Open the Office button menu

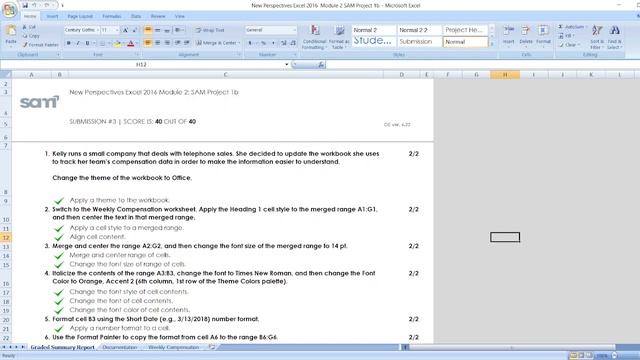9,9
